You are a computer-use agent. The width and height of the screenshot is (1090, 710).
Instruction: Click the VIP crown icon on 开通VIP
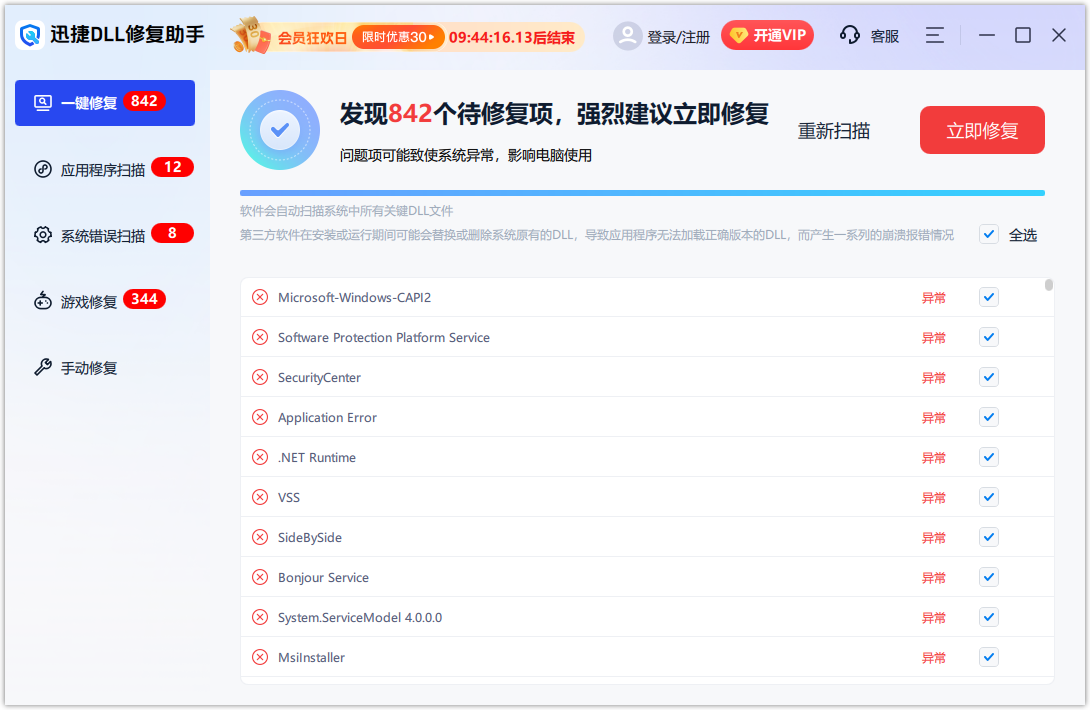coord(740,34)
